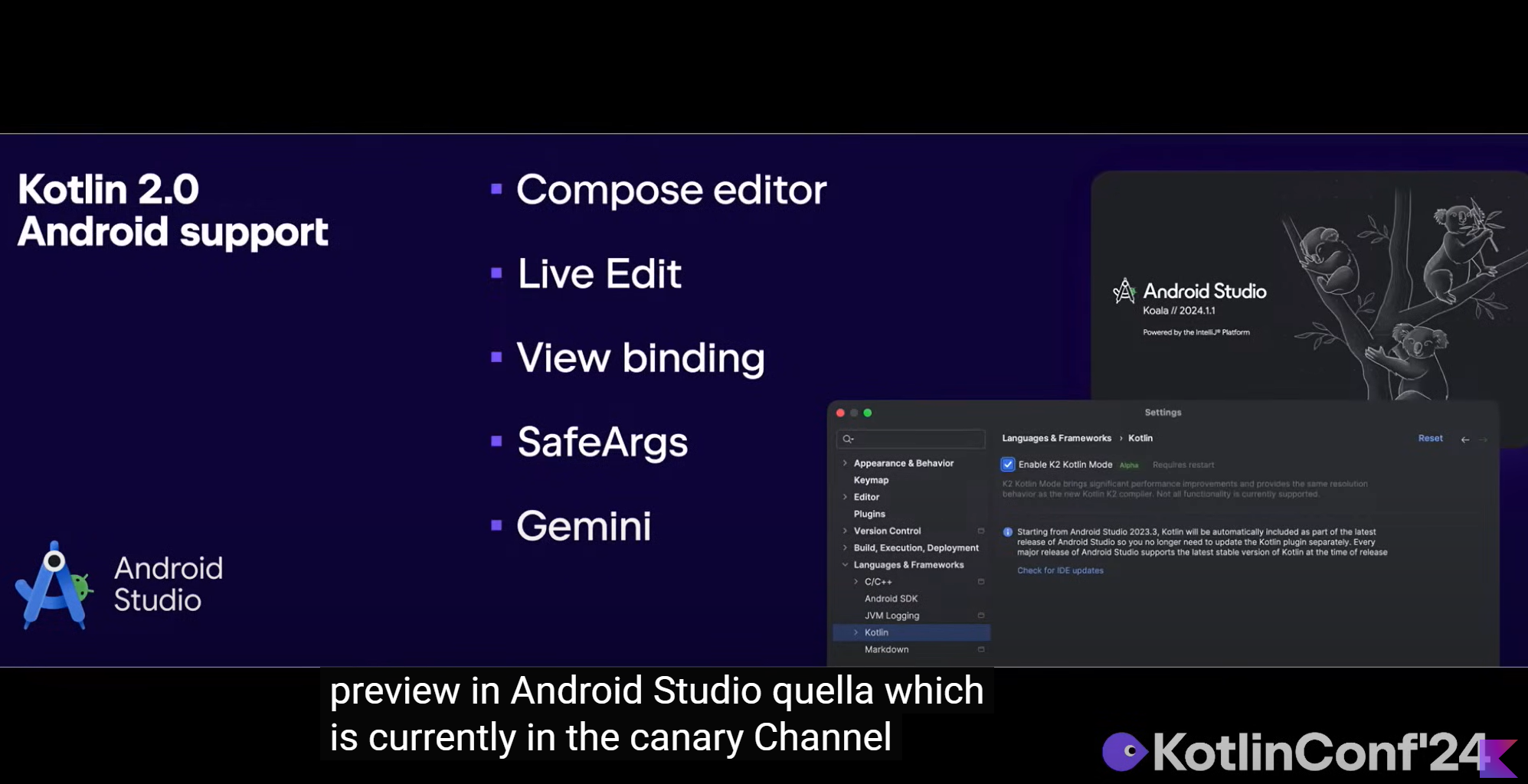Image resolution: width=1528 pixels, height=784 pixels.
Task: Select the Kotlin row in settings tree
Action: (911, 632)
